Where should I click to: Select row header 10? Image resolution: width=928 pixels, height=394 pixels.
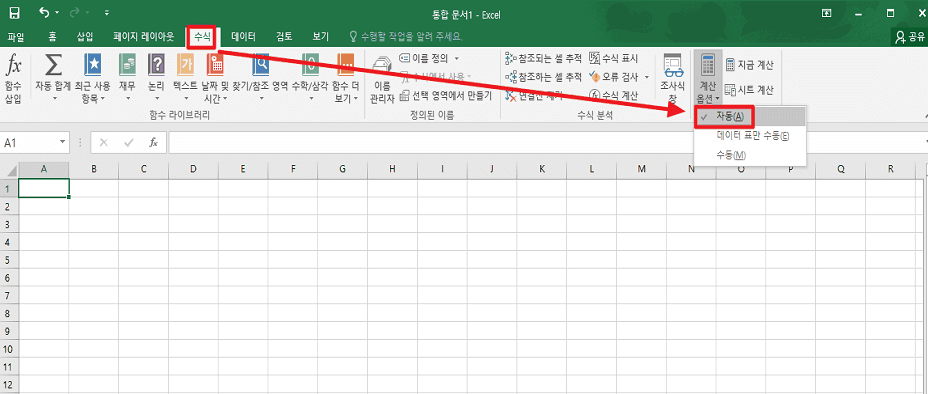point(9,349)
